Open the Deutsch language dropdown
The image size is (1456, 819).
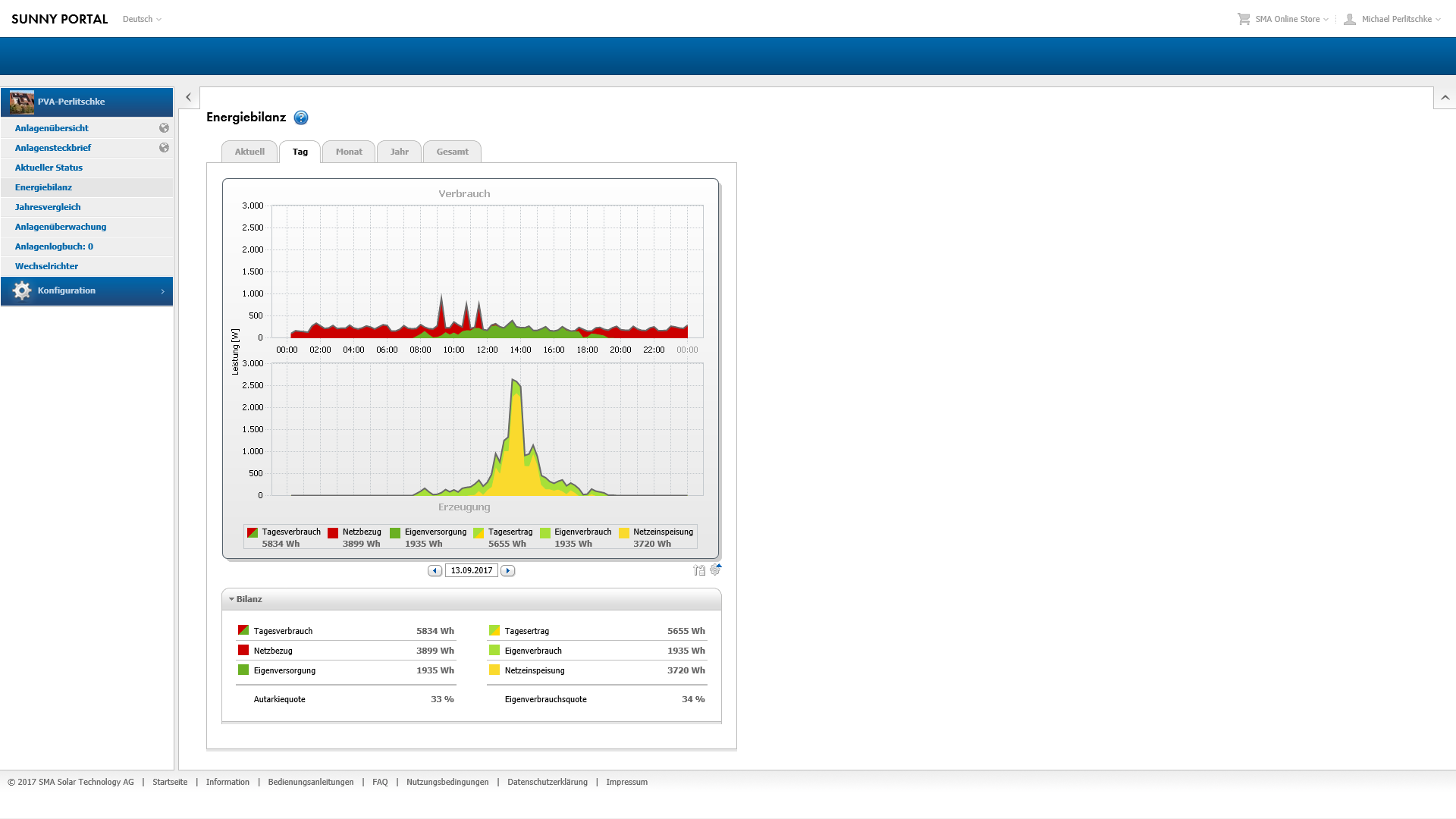coord(142,19)
